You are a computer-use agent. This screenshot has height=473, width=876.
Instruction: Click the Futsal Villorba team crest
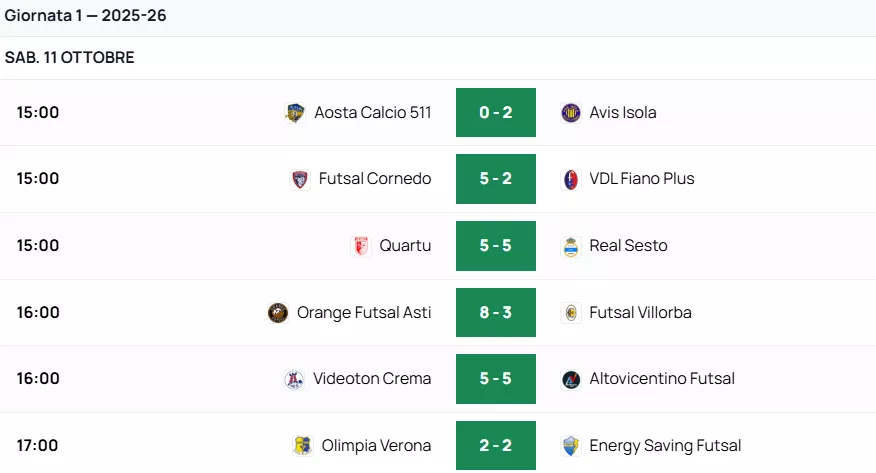[571, 313]
